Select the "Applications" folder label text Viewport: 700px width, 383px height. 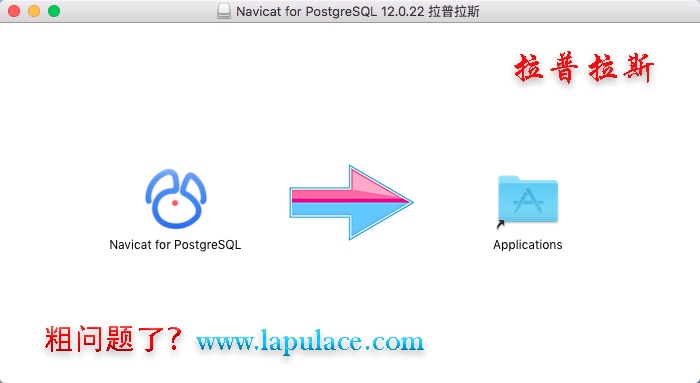[528, 245]
